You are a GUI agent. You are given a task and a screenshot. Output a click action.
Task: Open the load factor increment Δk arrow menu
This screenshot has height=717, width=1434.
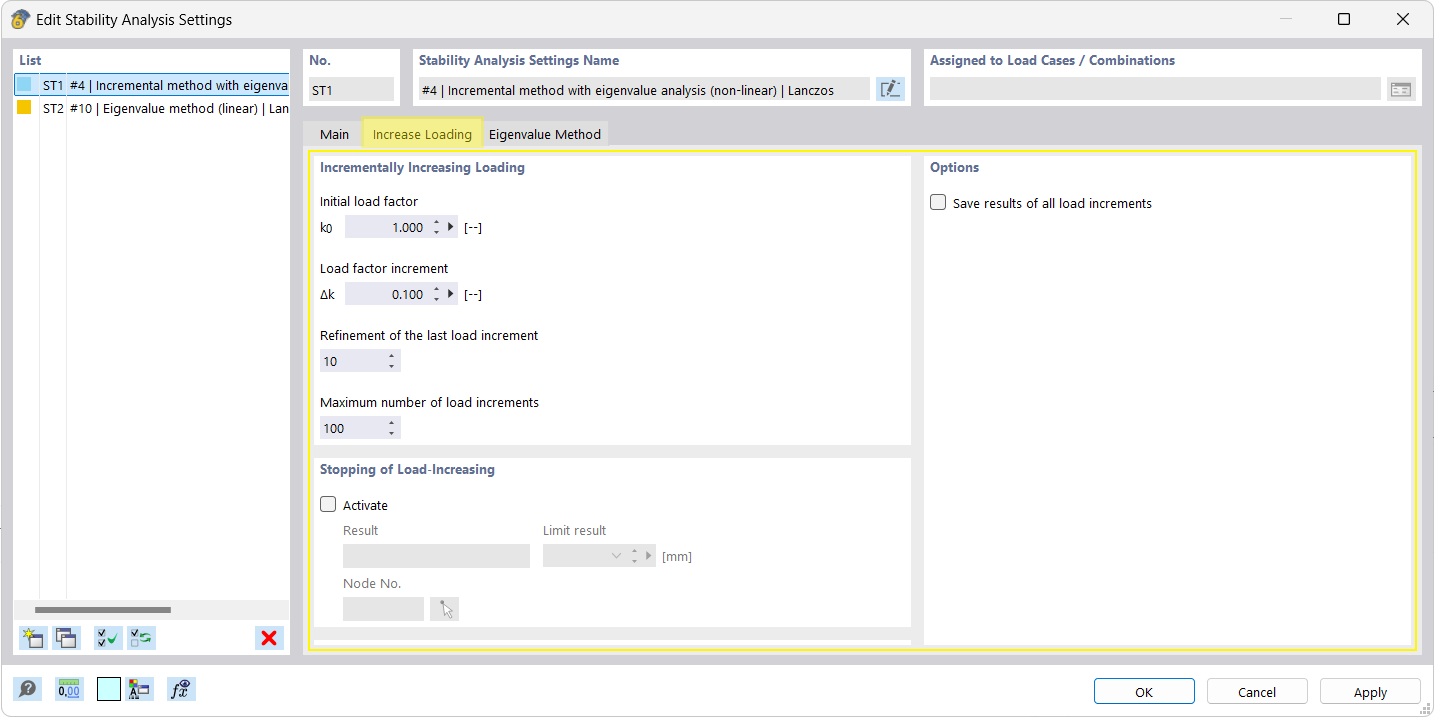[452, 294]
